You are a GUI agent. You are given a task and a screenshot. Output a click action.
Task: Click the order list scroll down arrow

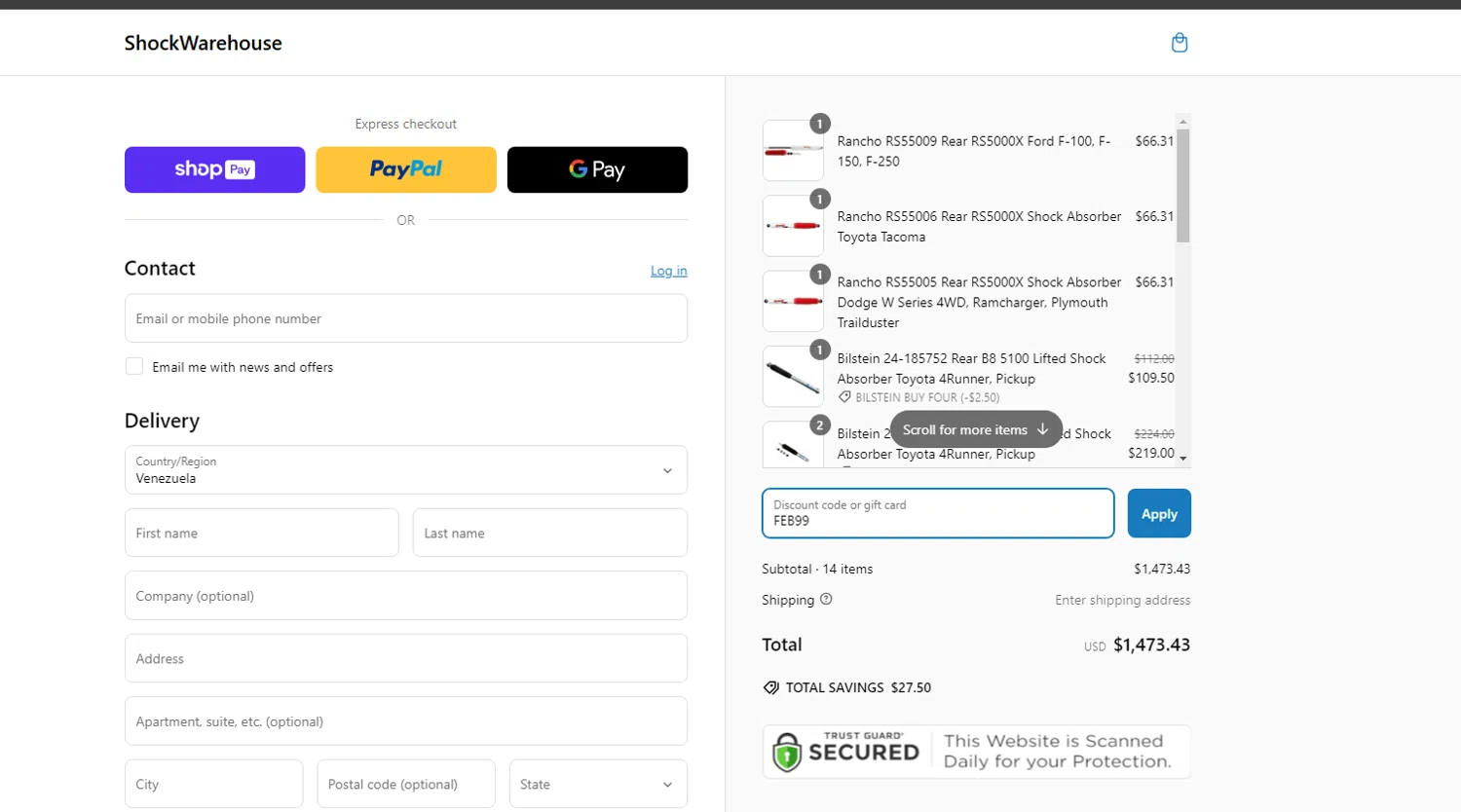pyautogui.click(x=1183, y=458)
